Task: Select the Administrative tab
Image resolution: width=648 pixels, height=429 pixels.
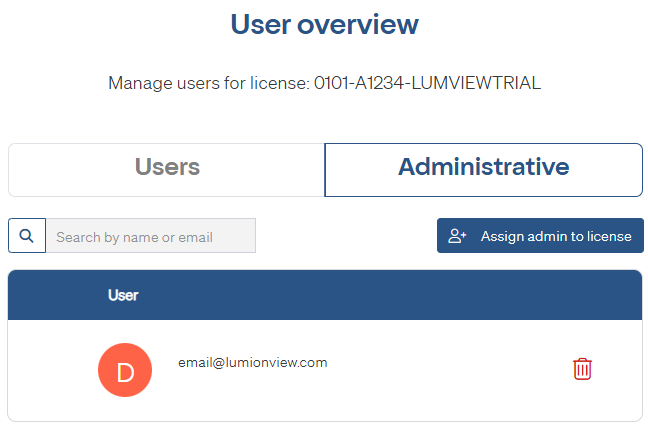Action: tap(483, 169)
